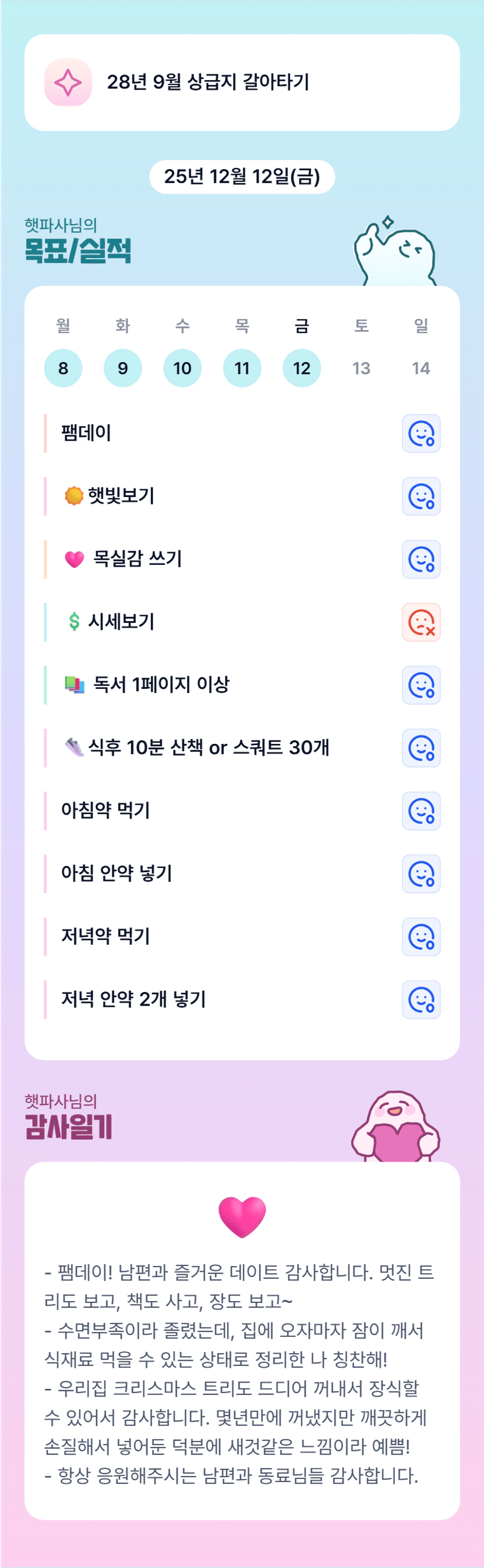Click the smiley status icon for 팸데이

(421, 433)
